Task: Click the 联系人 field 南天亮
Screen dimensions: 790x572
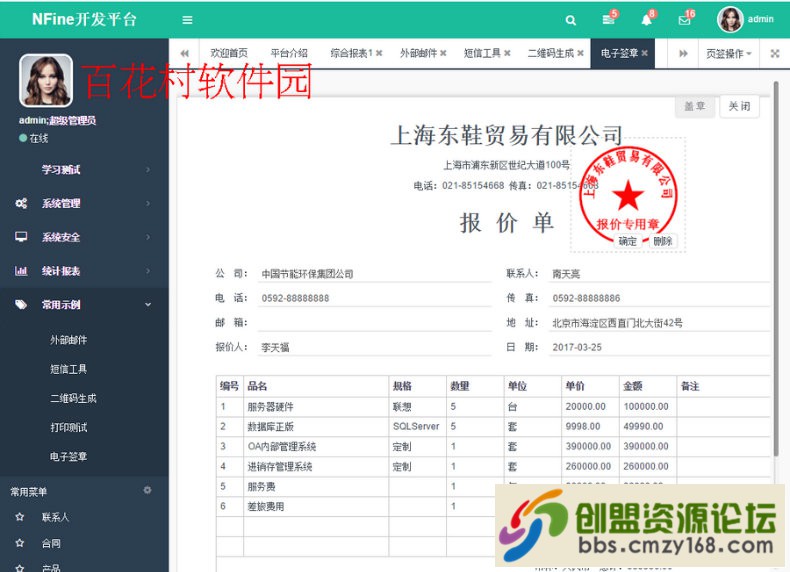Action: click(x=659, y=274)
